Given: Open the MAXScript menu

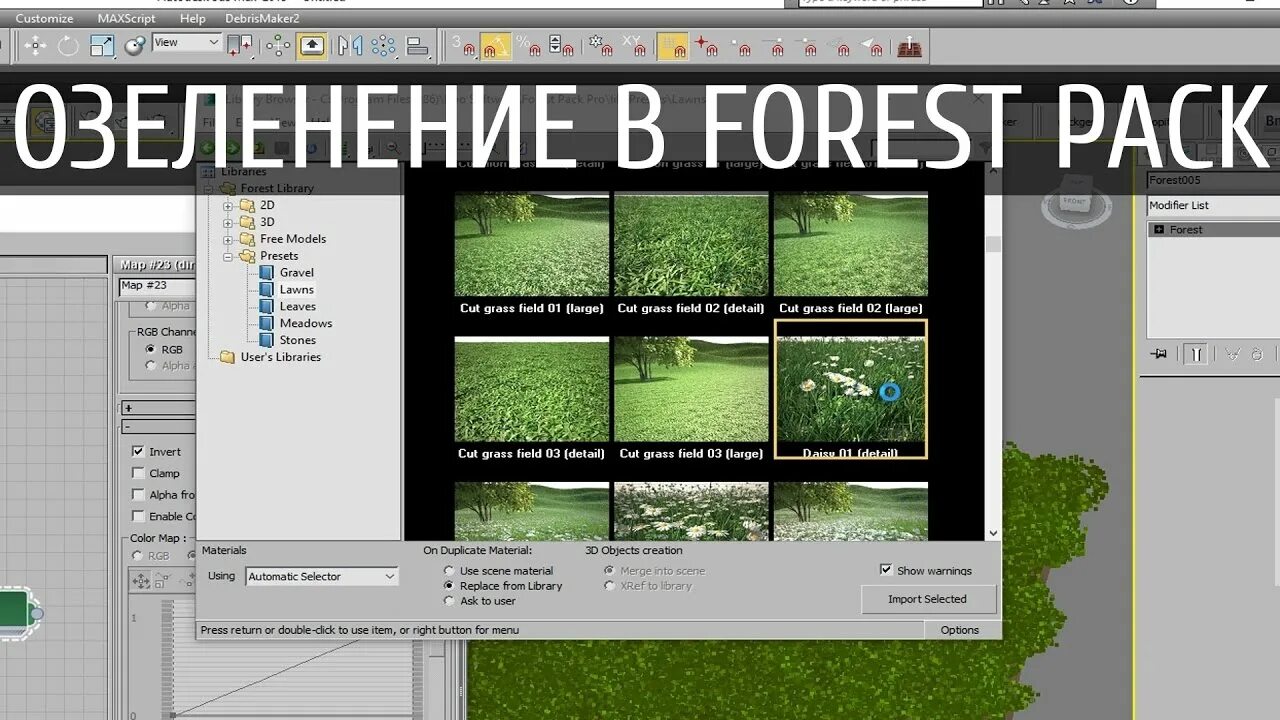Looking at the screenshot, I should click(126, 18).
